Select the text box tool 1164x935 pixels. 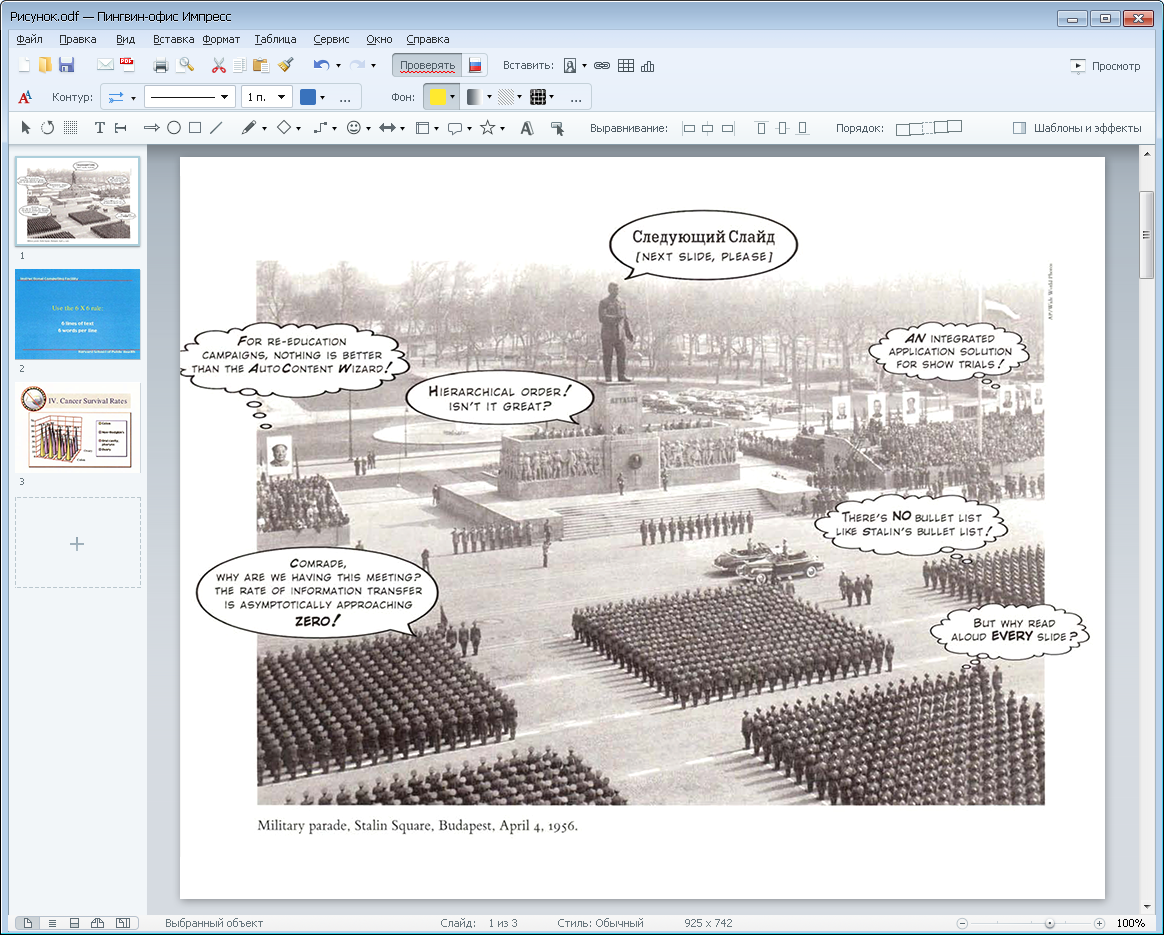(x=99, y=128)
